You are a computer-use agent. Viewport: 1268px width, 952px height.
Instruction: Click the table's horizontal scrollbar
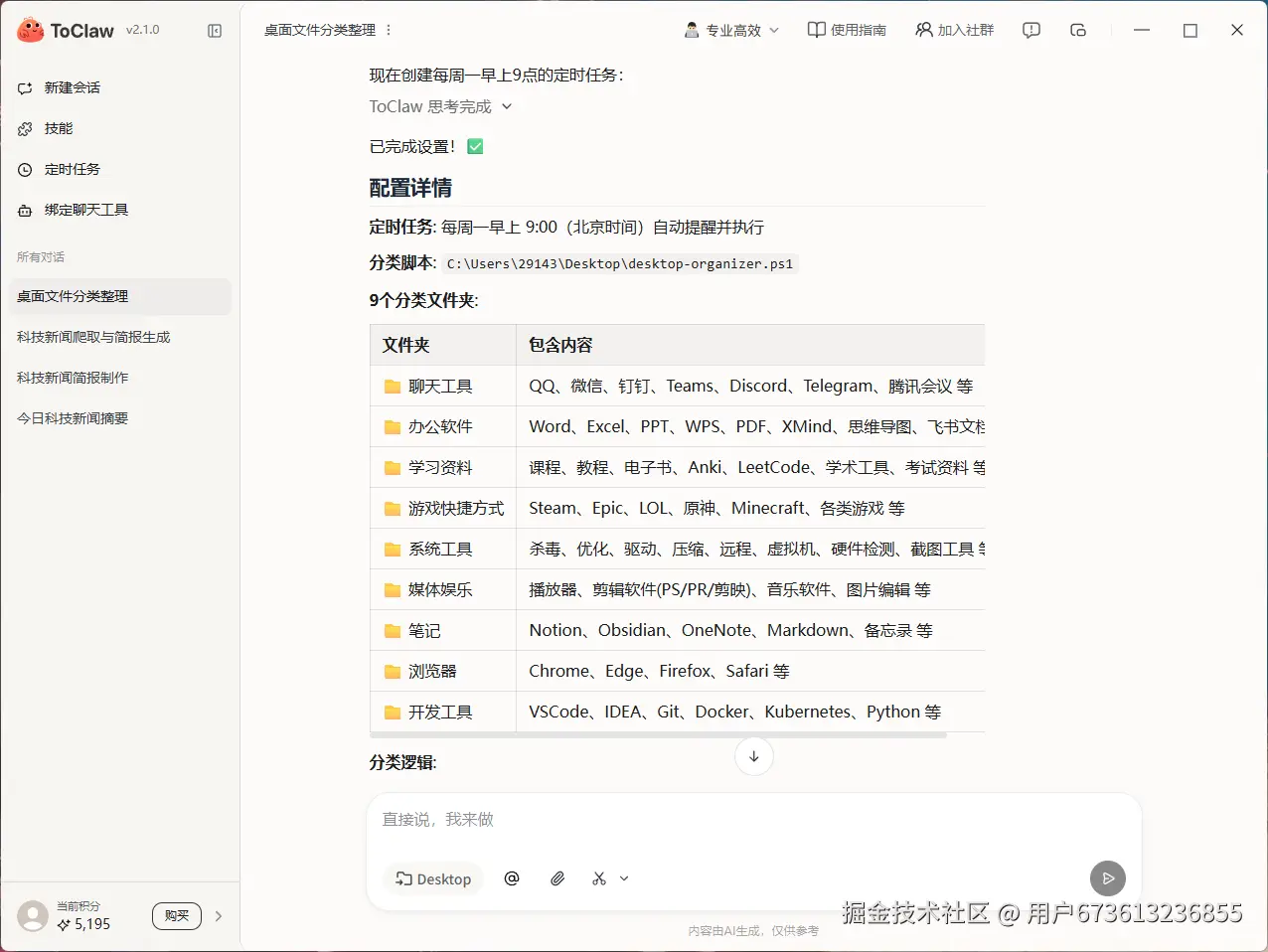(658, 735)
